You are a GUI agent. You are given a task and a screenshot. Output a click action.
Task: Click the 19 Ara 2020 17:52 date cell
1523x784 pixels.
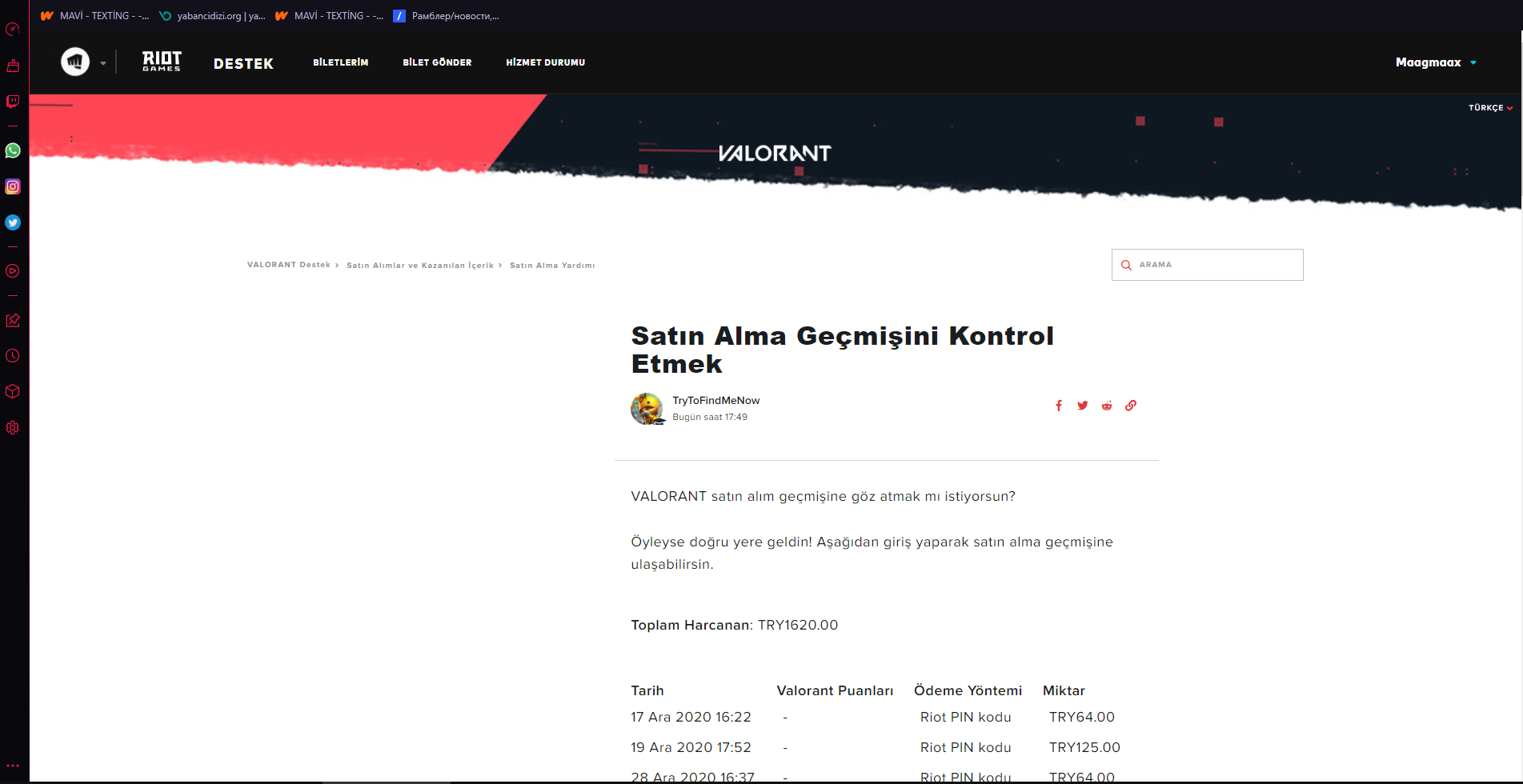(x=691, y=747)
